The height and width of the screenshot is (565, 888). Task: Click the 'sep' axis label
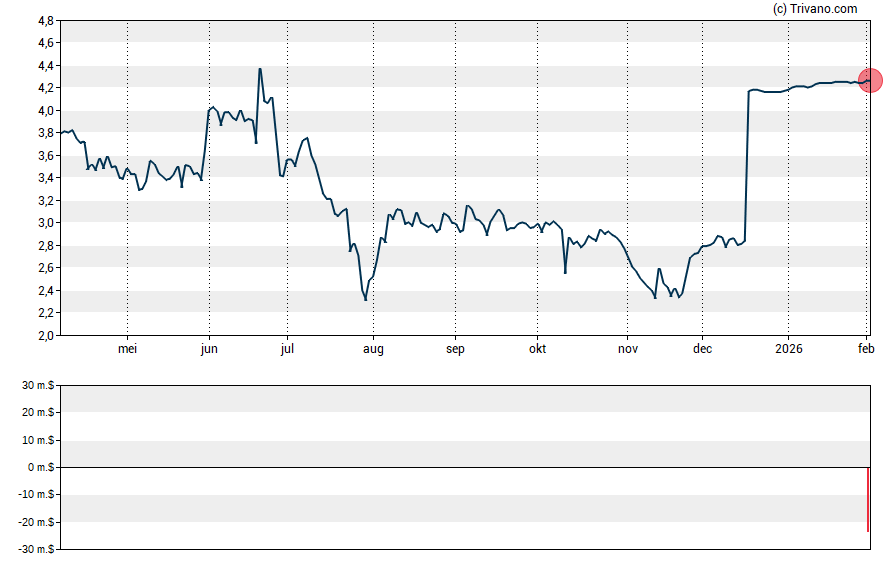[455, 349]
